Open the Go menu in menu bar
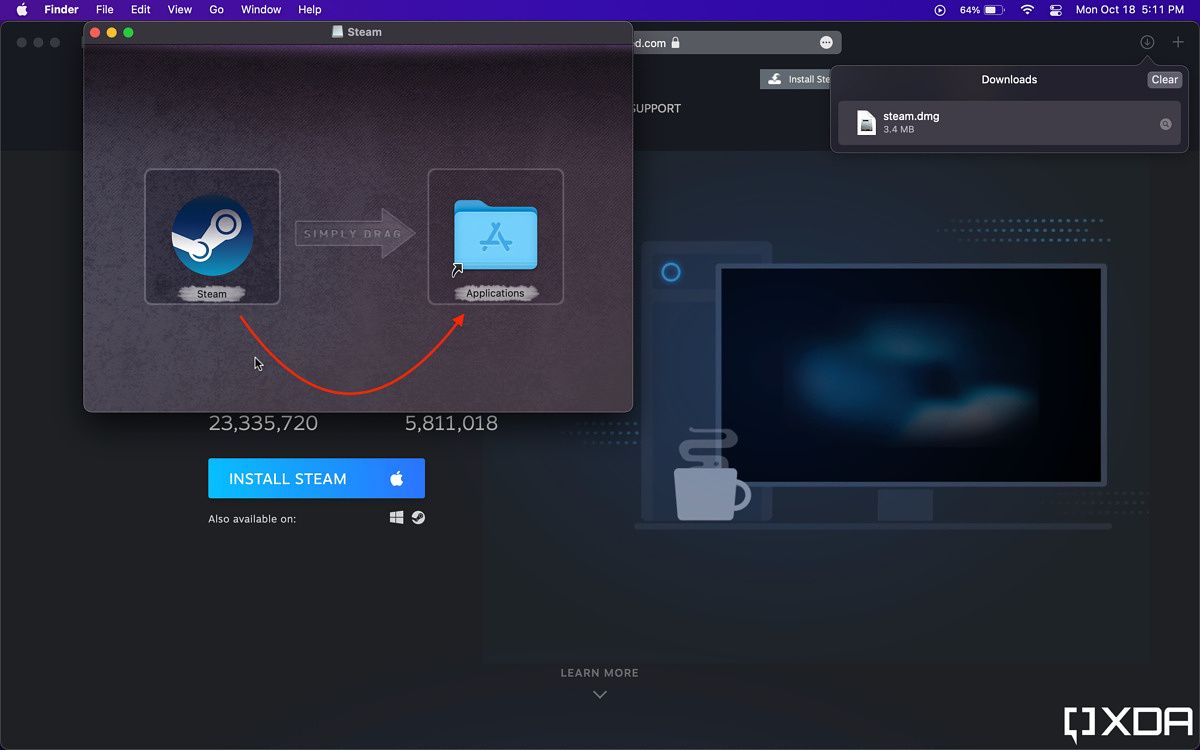This screenshot has height=750, width=1200. (216, 10)
